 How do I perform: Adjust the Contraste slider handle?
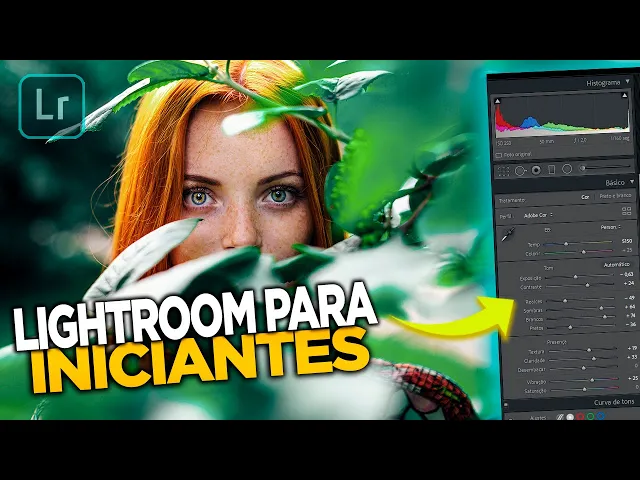587,285
